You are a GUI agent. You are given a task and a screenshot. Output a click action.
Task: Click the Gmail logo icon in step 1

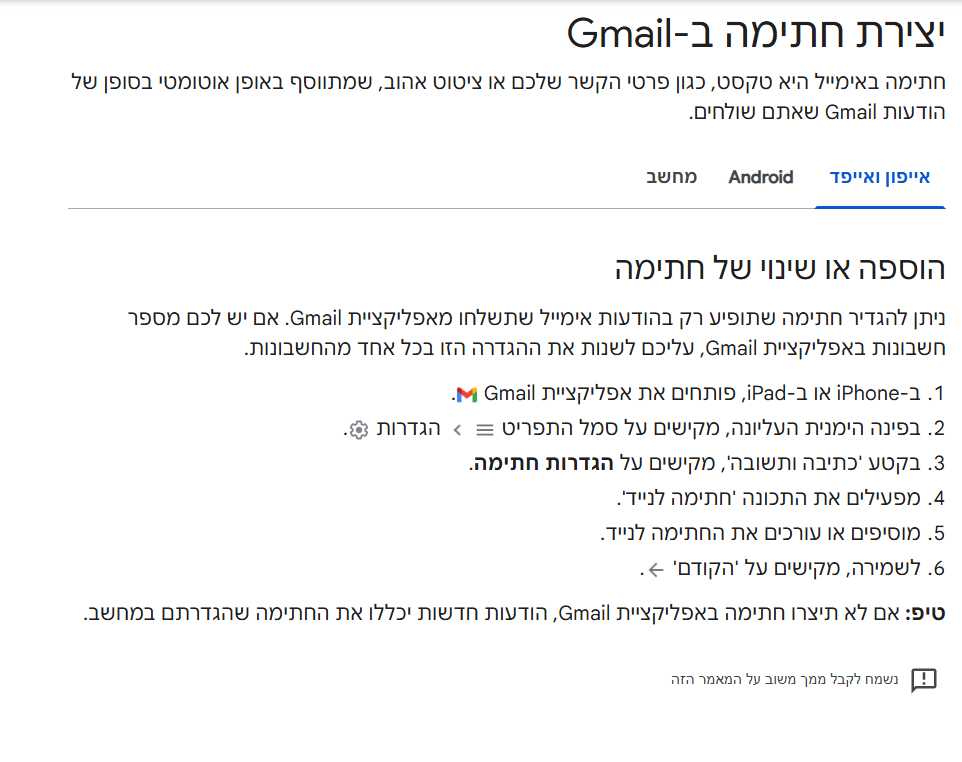pos(466,393)
